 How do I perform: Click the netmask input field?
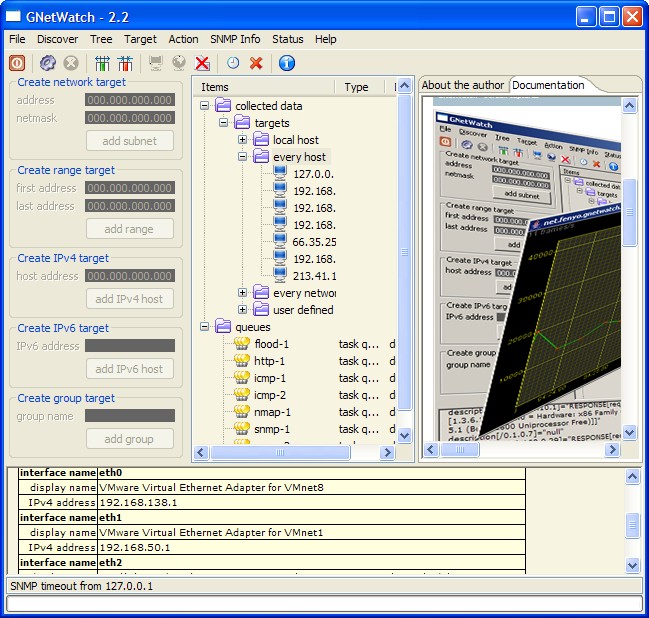click(130, 118)
